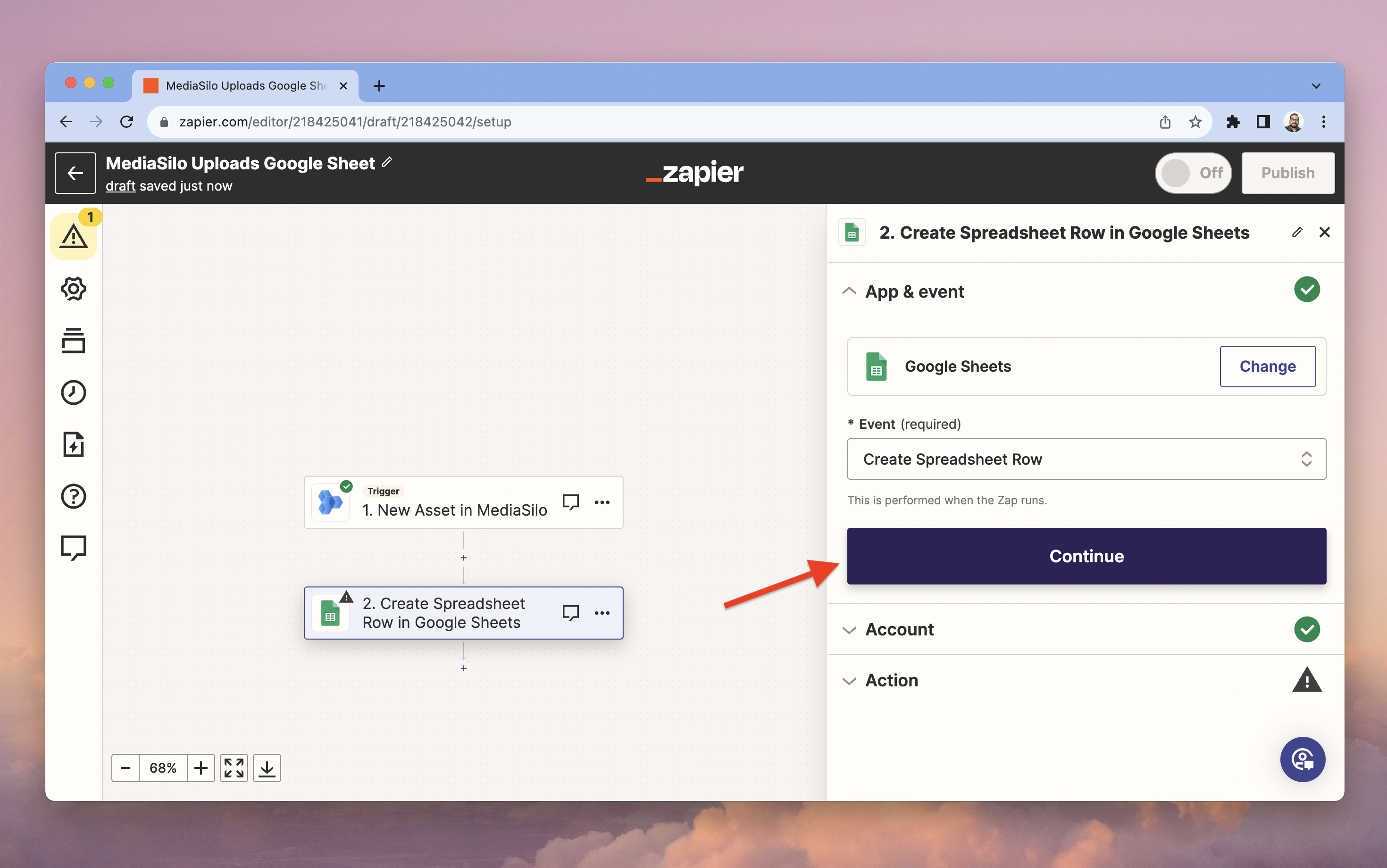Add a step between trigger and action

464,558
